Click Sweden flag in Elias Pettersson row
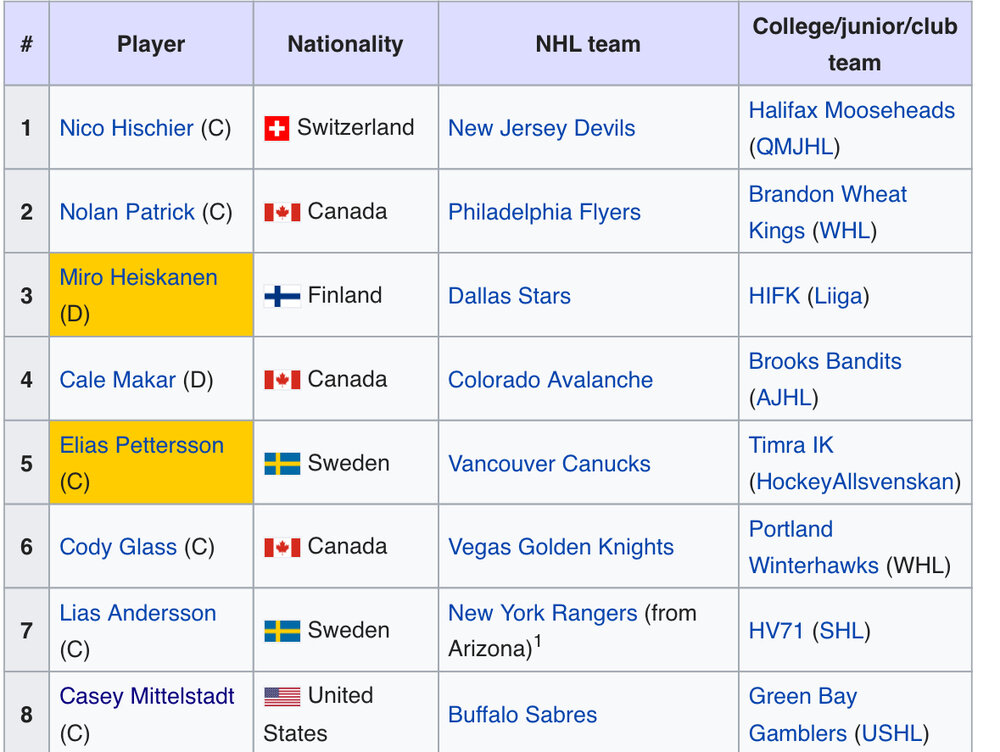This screenshot has width=1000, height=752. click(x=282, y=464)
